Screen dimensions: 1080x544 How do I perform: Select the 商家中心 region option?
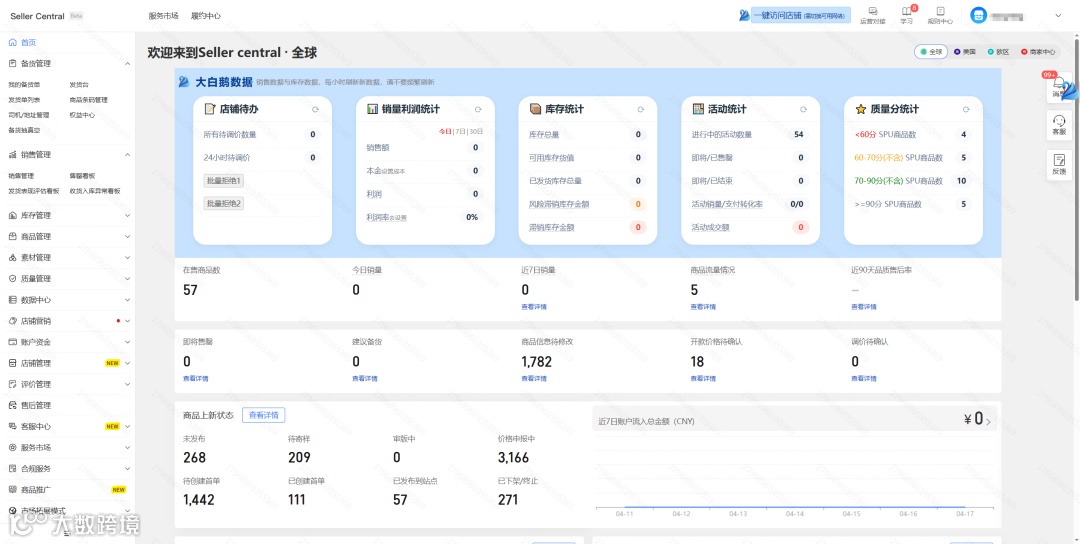click(x=1038, y=52)
